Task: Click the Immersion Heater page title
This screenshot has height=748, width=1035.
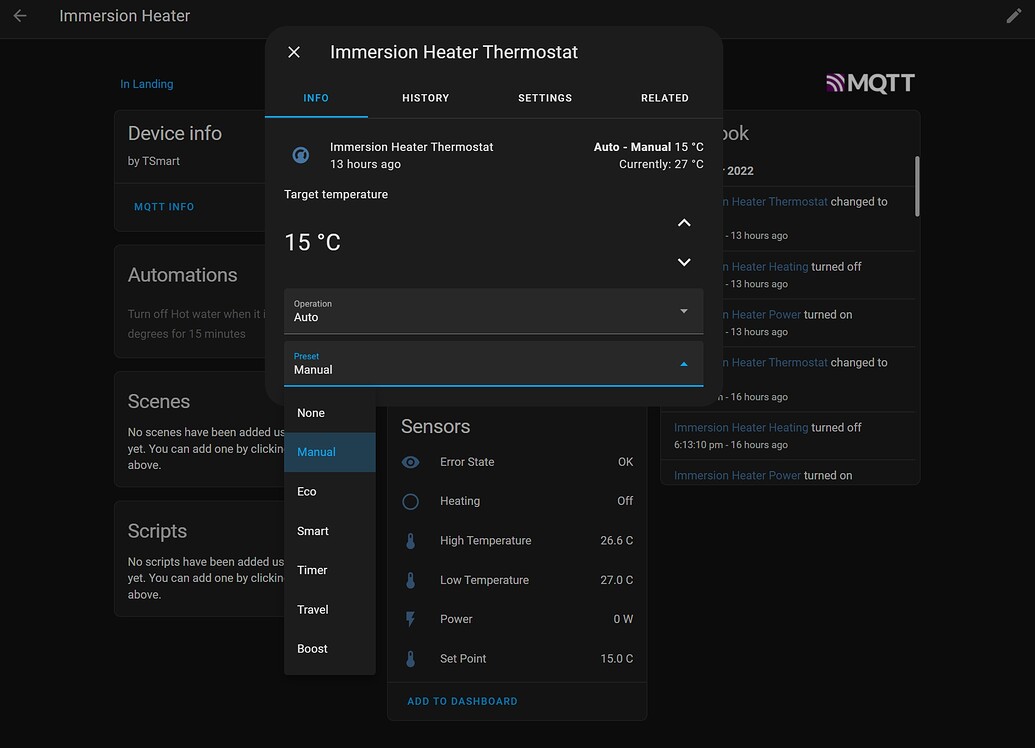Action: point(125,16)
